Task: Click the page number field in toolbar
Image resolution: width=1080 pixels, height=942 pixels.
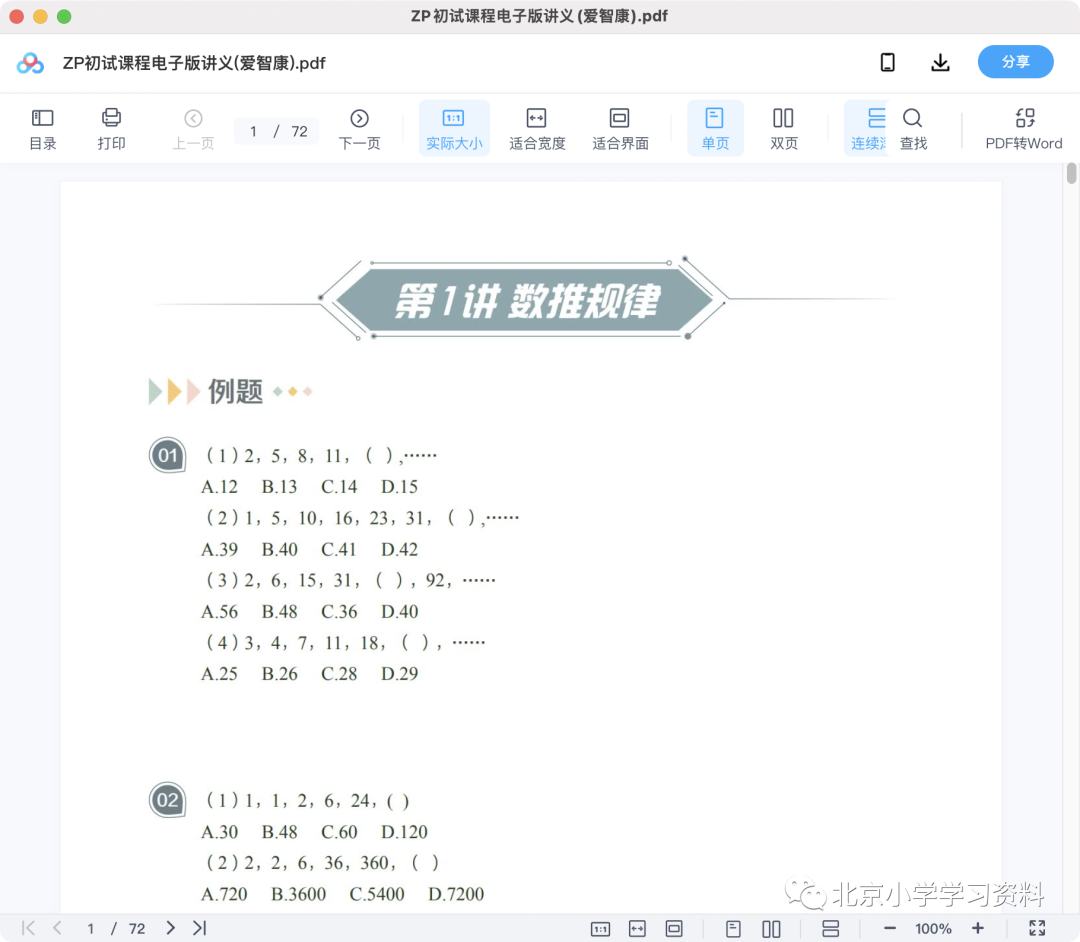Action: click(x=253, y=132)
